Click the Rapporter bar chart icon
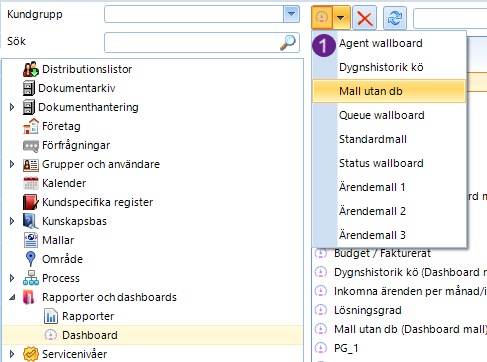This screenshot has width=487, height=362. pyautogui.click(x=51, y=316)
